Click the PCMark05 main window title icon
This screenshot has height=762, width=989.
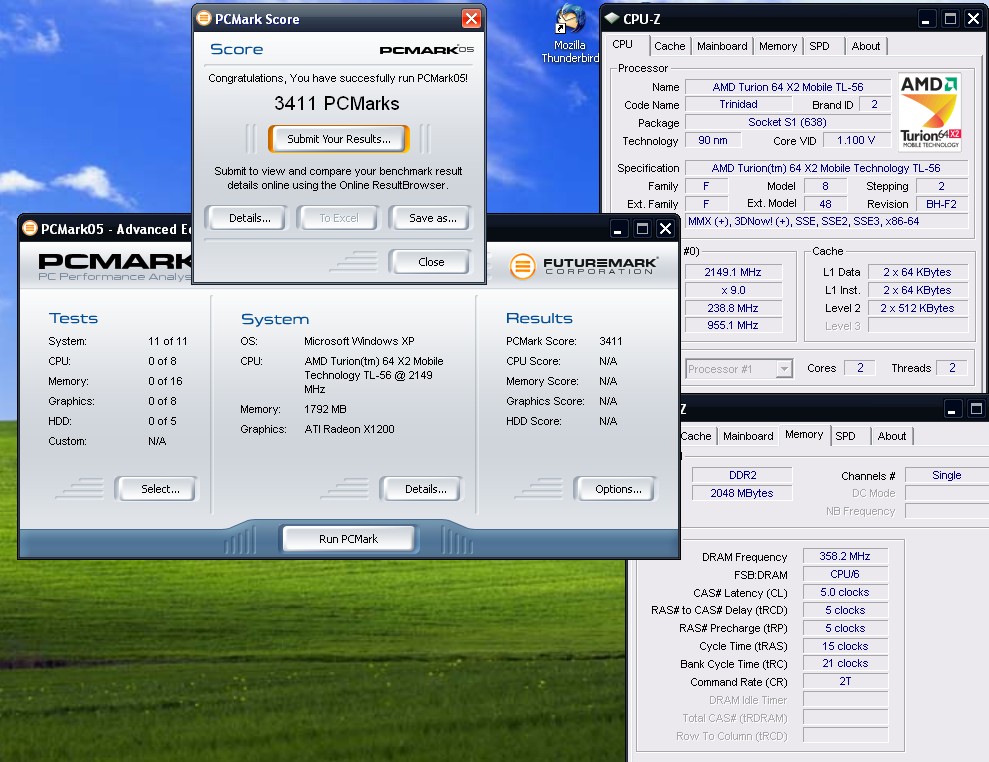click(30, 228)
